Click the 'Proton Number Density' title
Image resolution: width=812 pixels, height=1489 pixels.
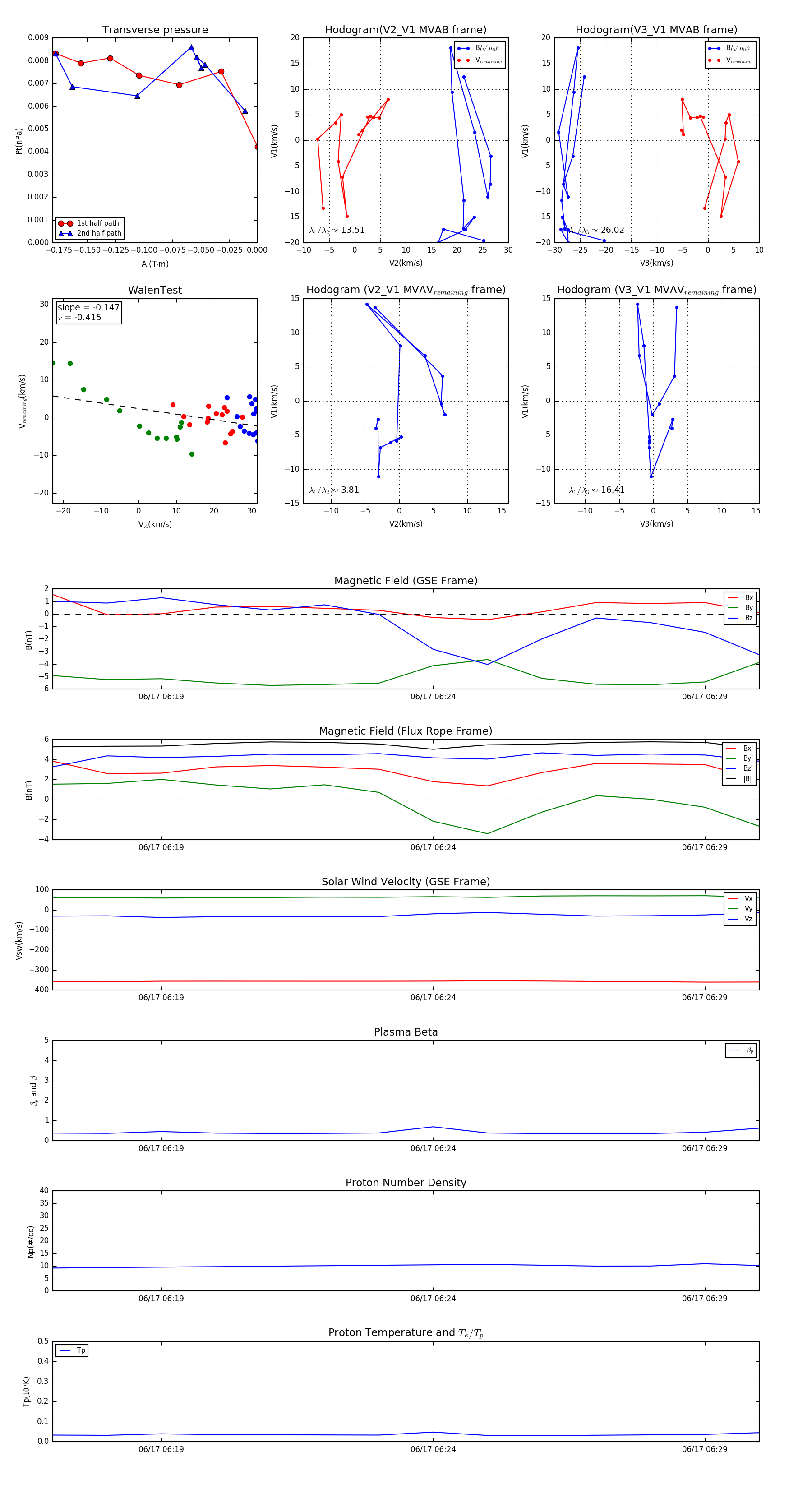[406, 1183]
